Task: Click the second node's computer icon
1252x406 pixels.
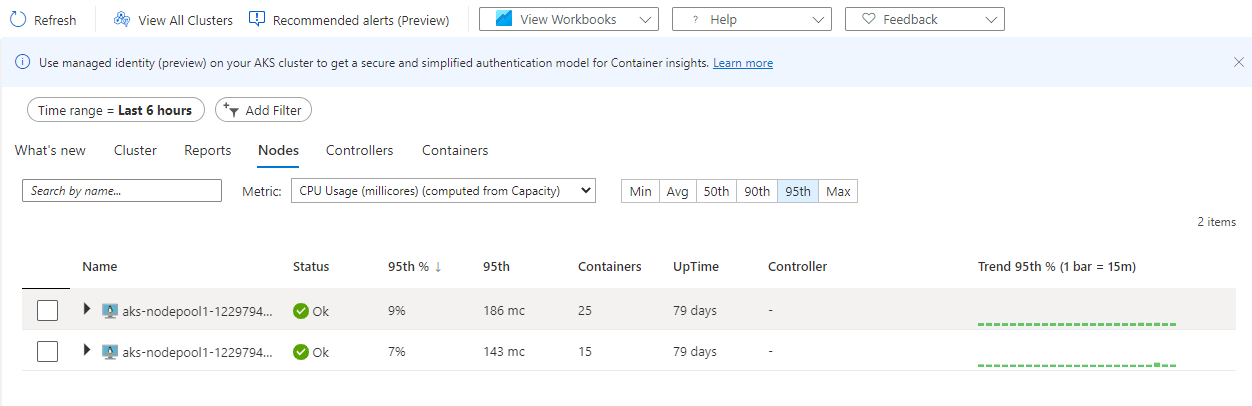Action: (110, 352)
